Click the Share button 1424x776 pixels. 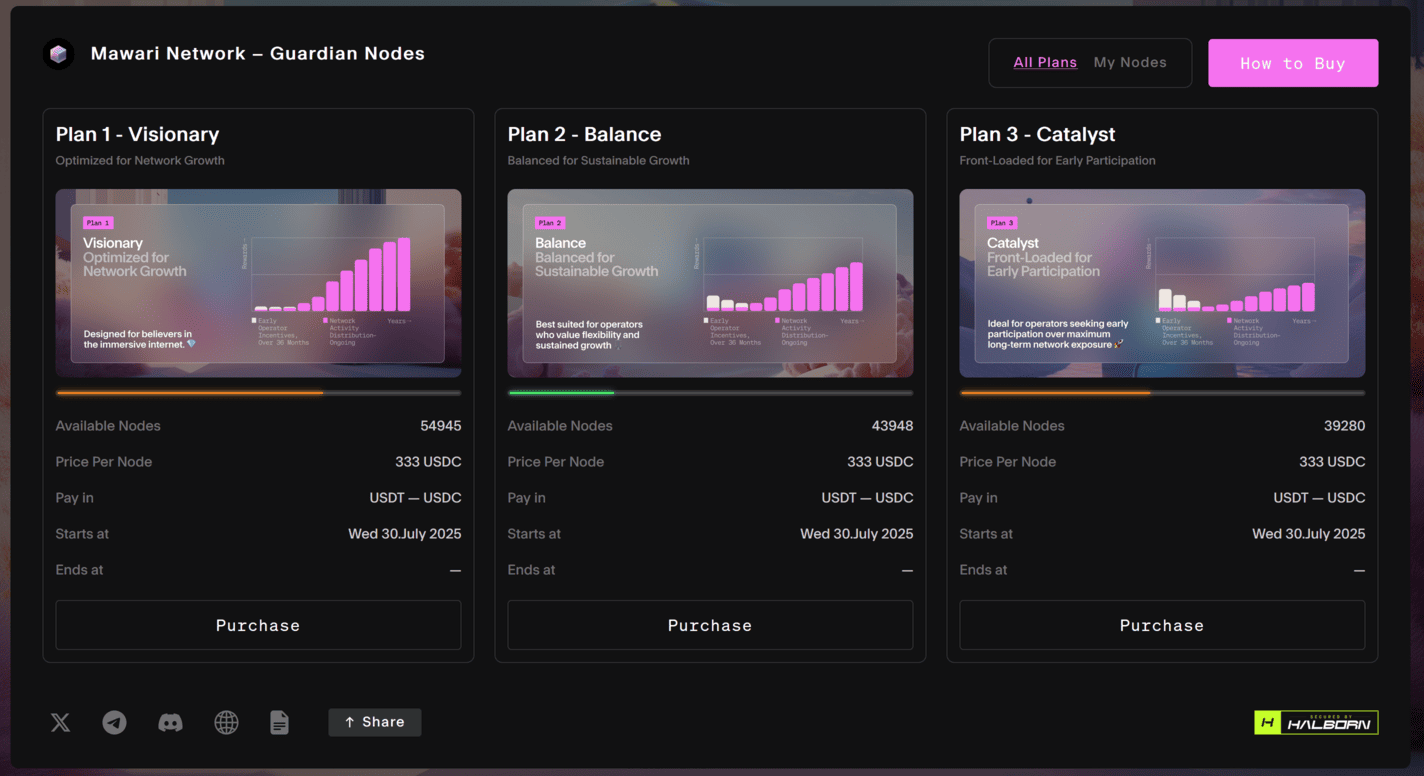375,722
